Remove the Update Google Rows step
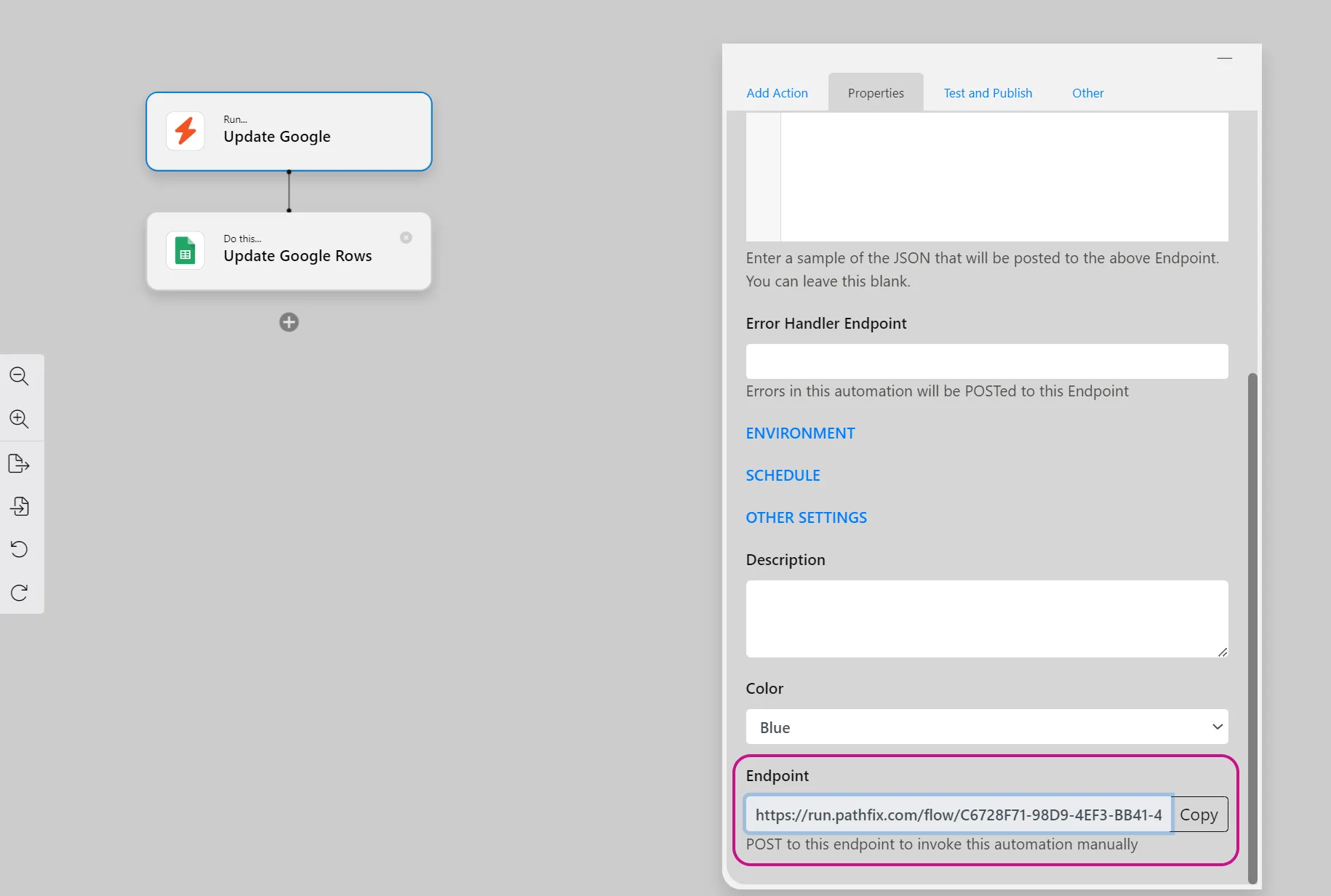Image resolution: width=1331 pixels, height=896 pixels. click(x=406, y=238)
